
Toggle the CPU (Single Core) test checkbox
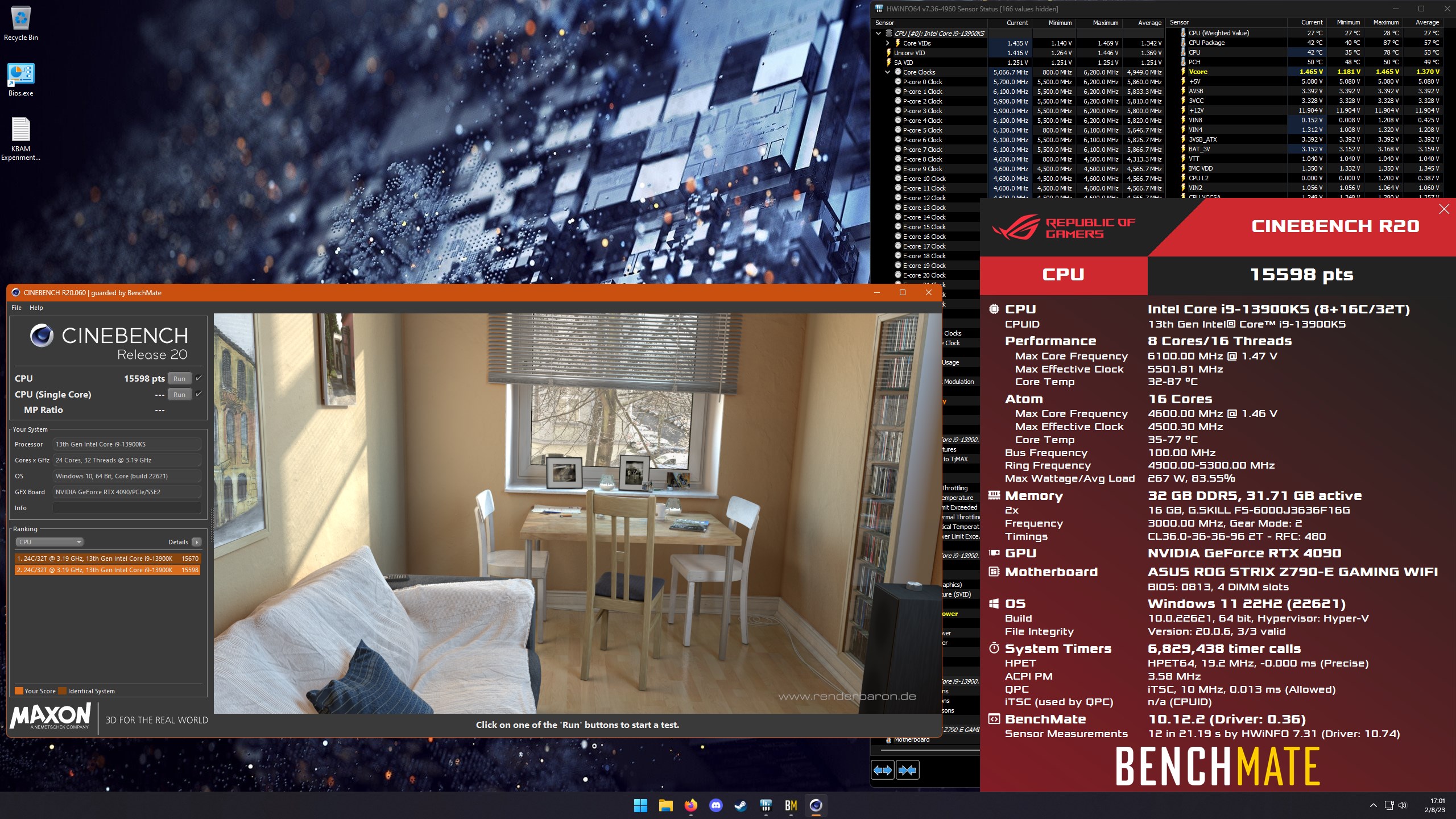[x=198, y=394]
